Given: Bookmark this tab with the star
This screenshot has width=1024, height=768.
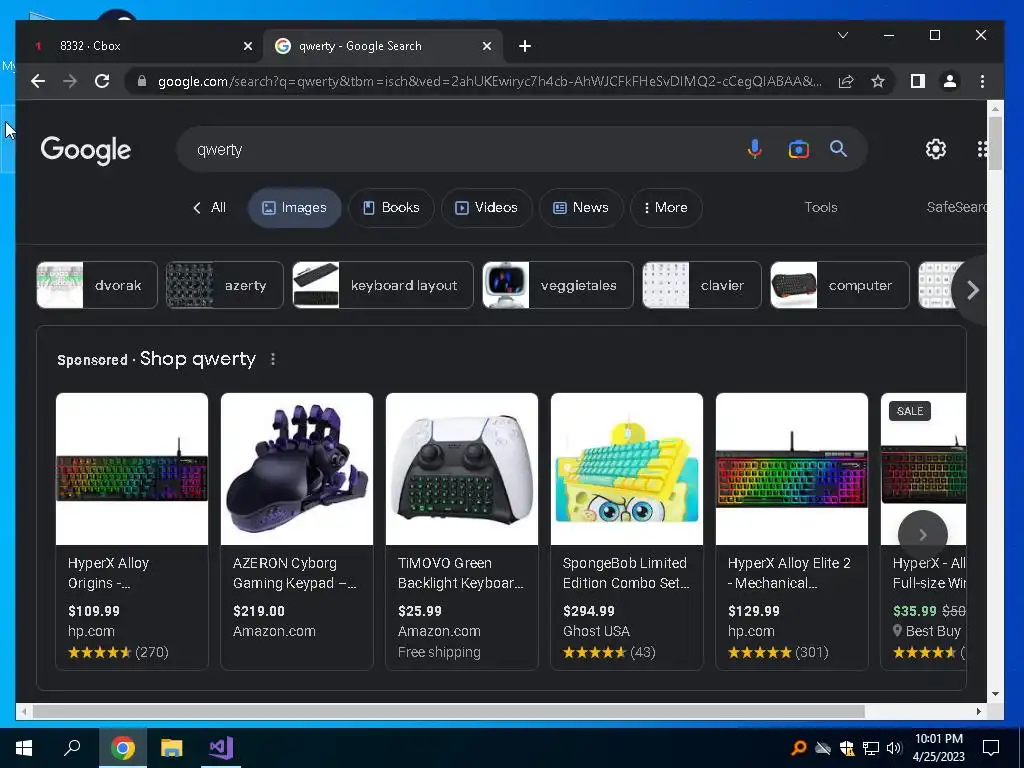Looking at the screenshot, I should pyautogui.click(x=878, y=81).
